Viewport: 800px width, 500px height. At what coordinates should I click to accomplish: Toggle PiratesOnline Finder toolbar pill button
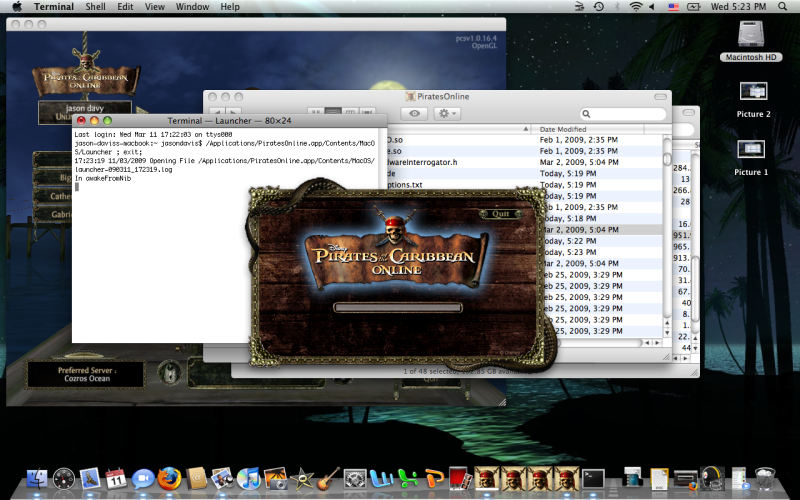click(x=660, y=96)
